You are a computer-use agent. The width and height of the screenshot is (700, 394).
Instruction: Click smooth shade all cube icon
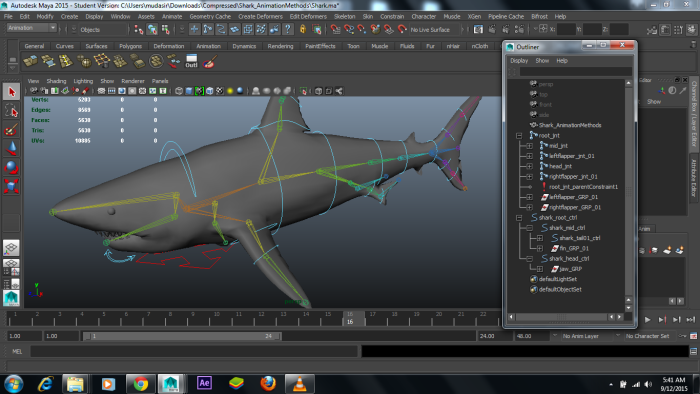189,91
